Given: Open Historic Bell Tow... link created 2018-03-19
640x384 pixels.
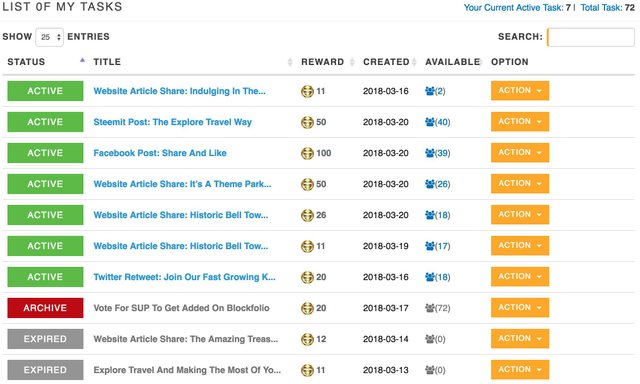Looking at the screenshot, I should 181,246.
